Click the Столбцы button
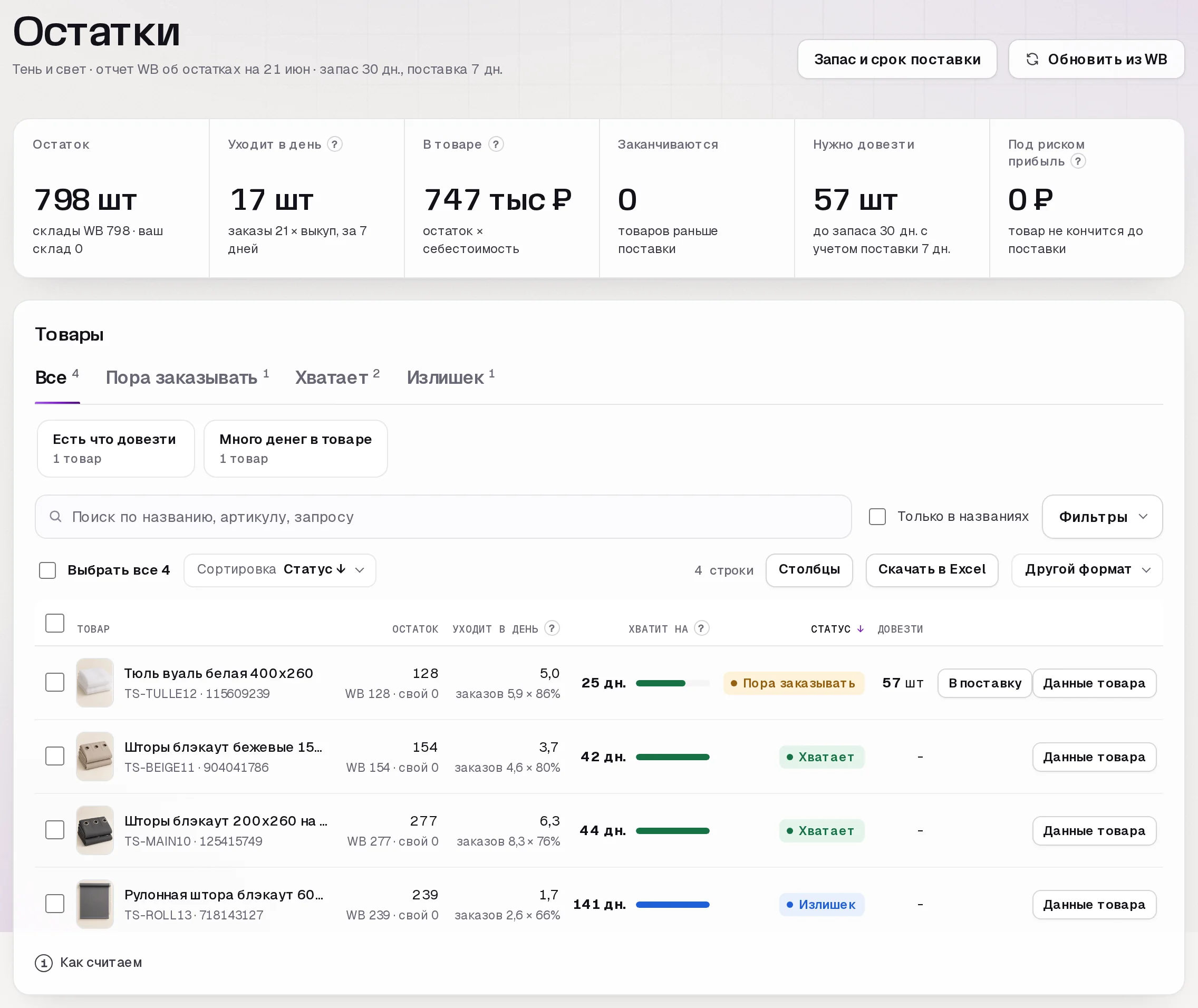The width and height of the screenshot is (1198, 1008). tap(809, 570)
